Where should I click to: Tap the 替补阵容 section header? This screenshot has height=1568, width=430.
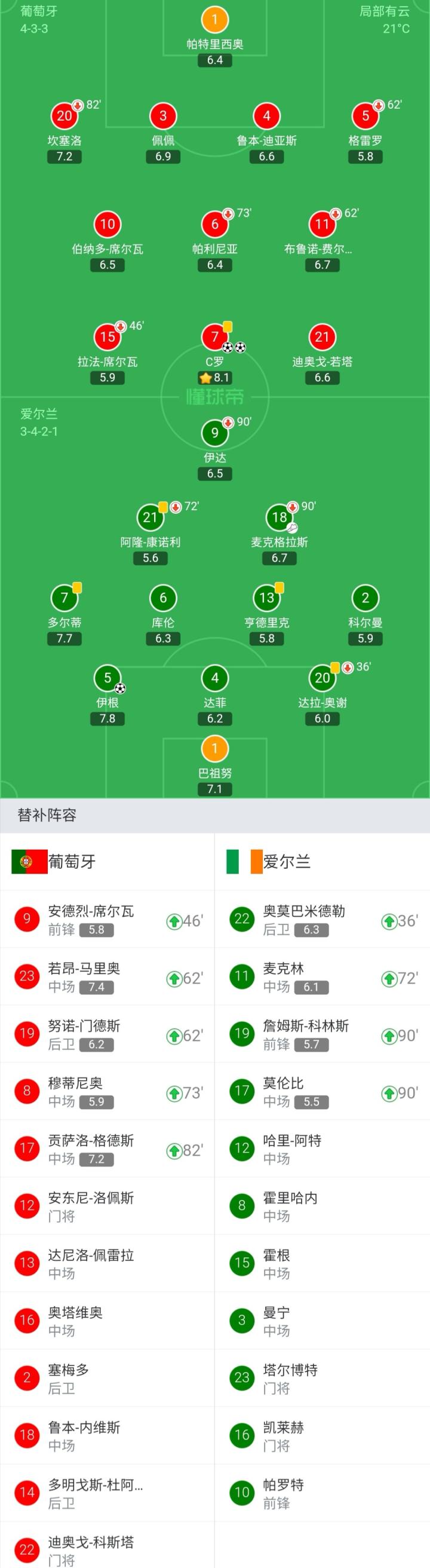47,815
